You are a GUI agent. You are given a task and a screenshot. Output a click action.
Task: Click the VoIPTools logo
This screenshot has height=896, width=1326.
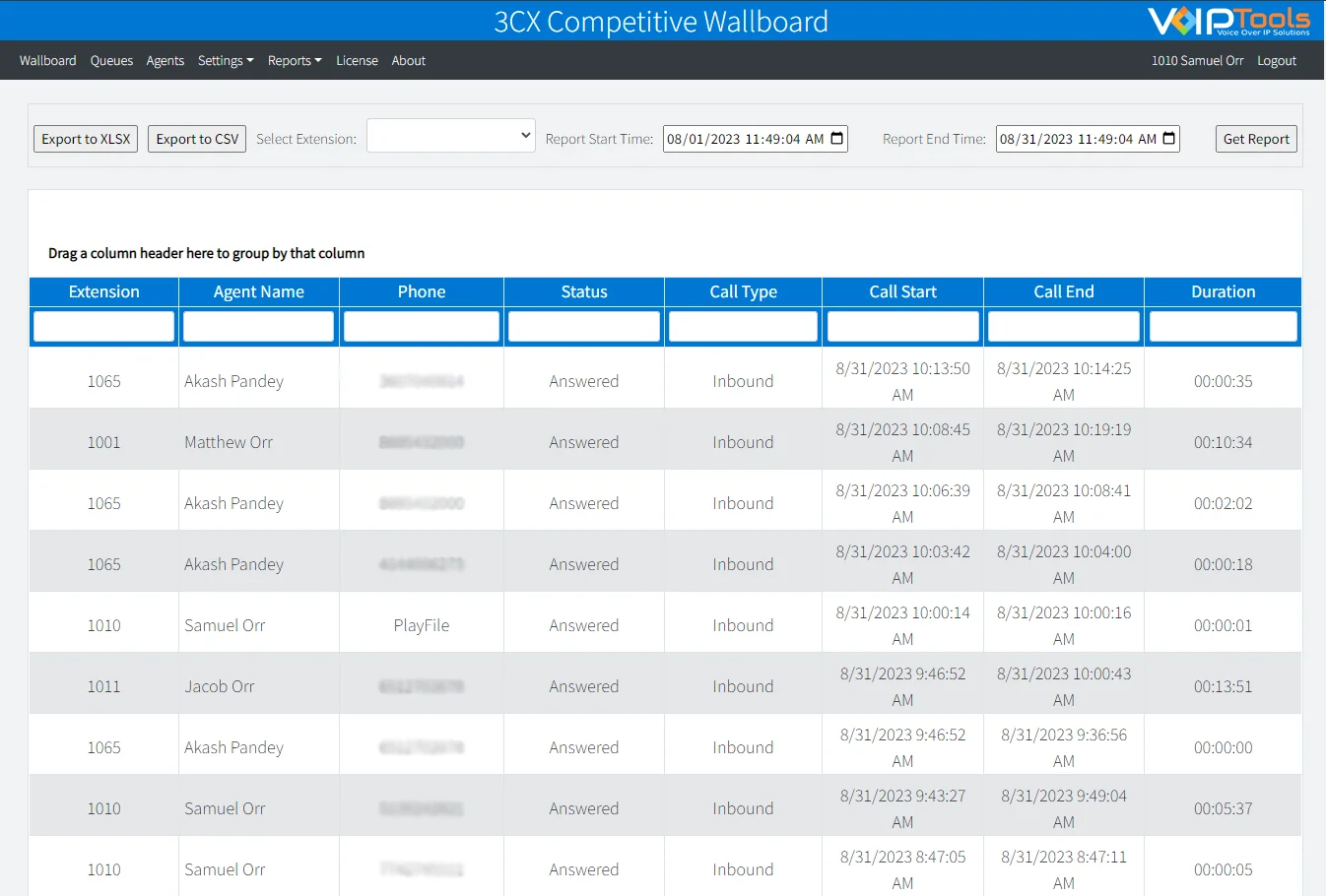(1228, 21)
